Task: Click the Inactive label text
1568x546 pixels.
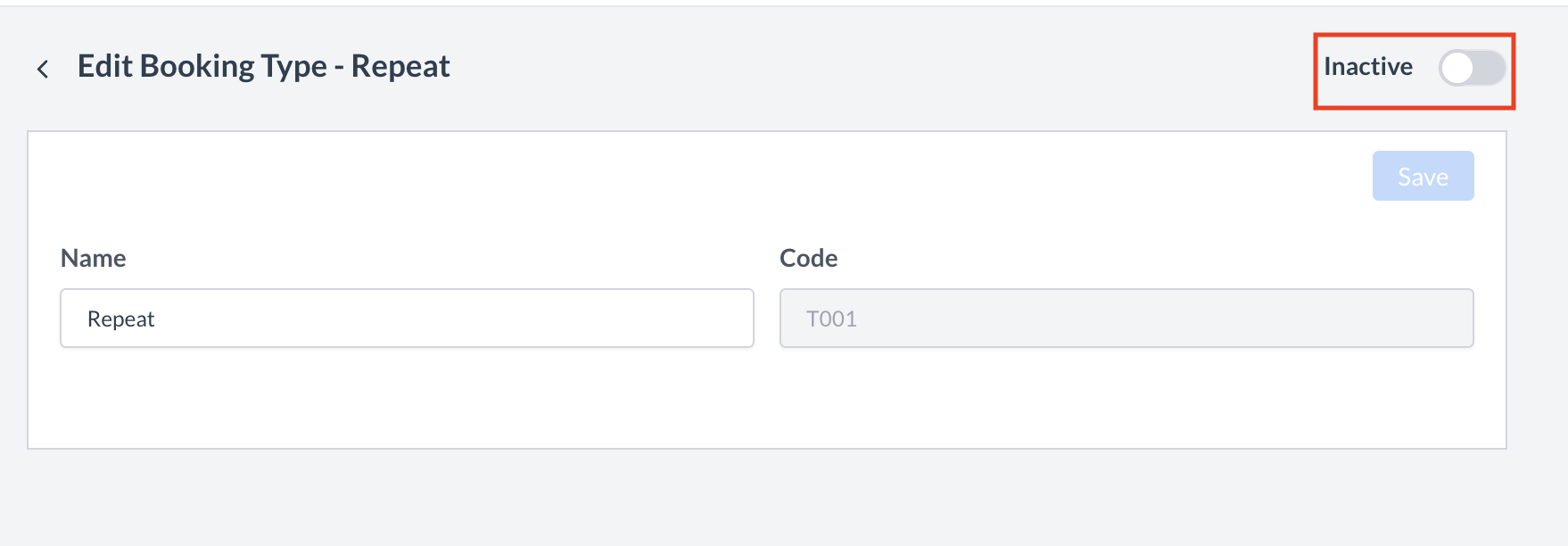Action: click(x=1368, y=66)
